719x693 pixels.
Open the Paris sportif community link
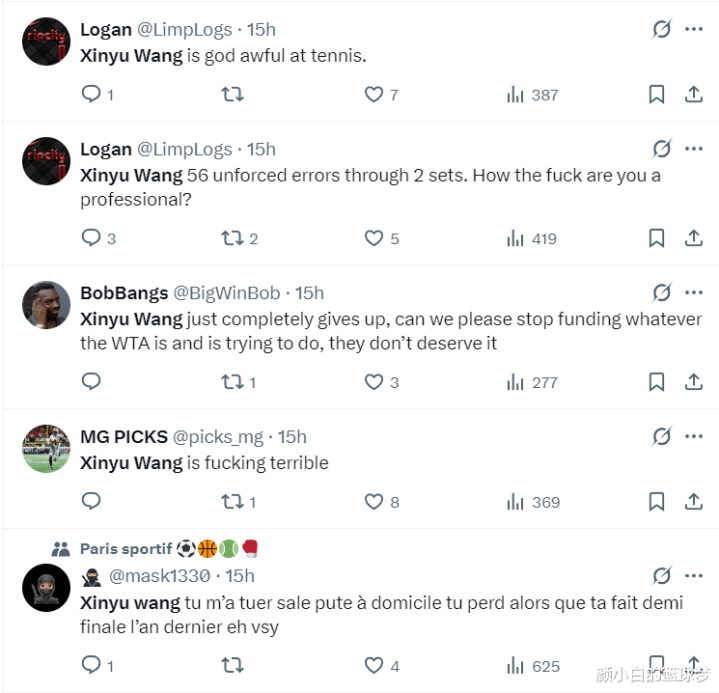125,549
